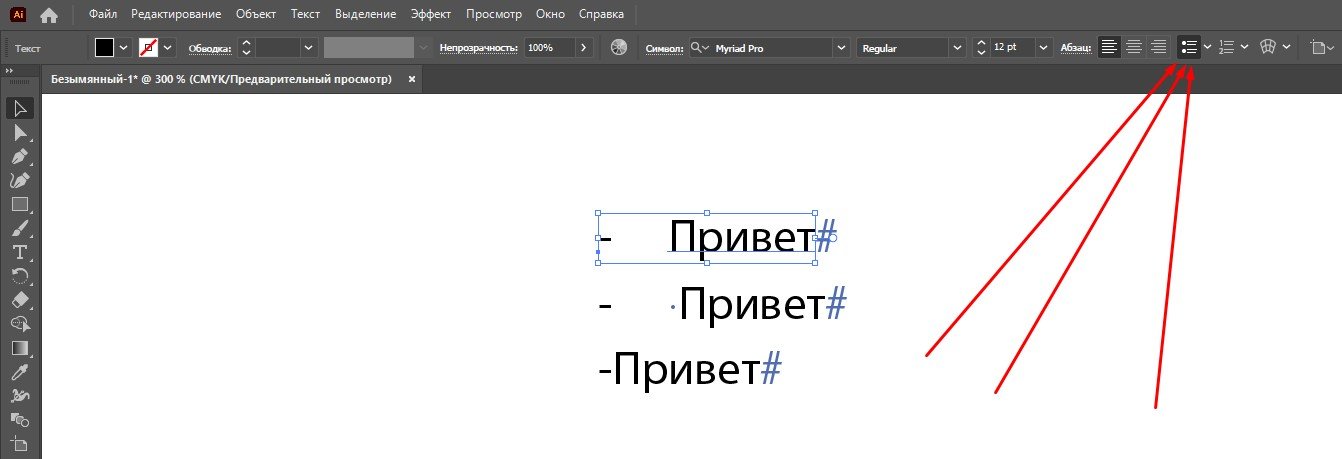Select the Безымянный-1 document tab

pyautogui.click(x=222, y=79)
